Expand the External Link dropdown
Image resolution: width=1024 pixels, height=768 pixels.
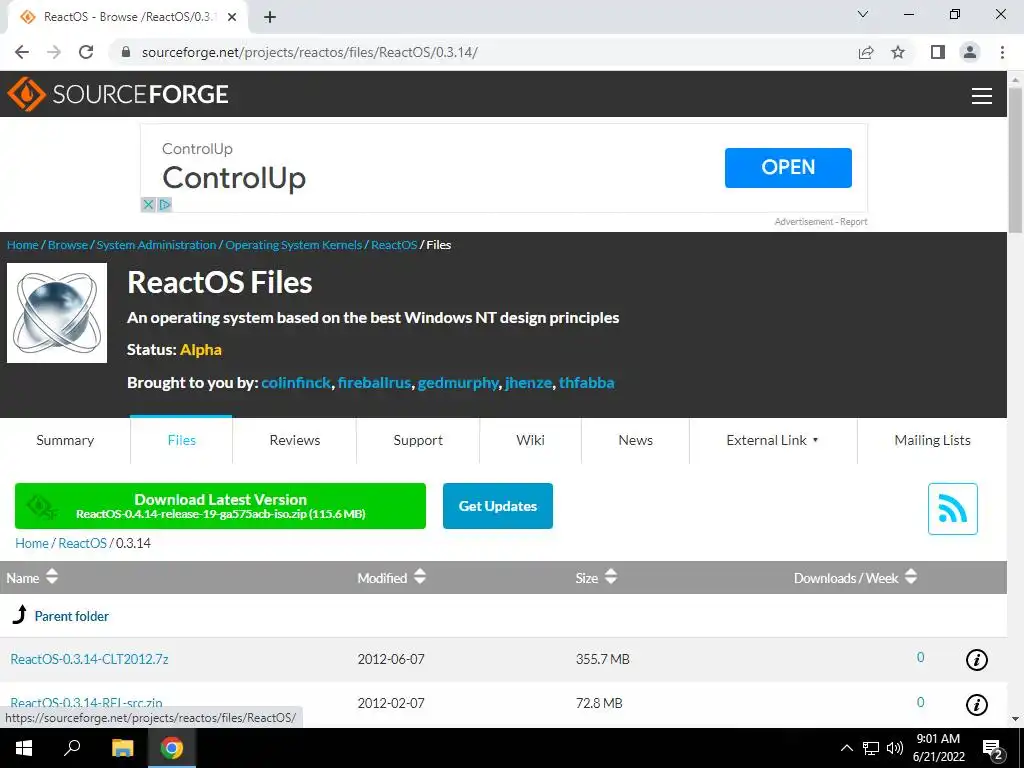(x=773, y=441)
